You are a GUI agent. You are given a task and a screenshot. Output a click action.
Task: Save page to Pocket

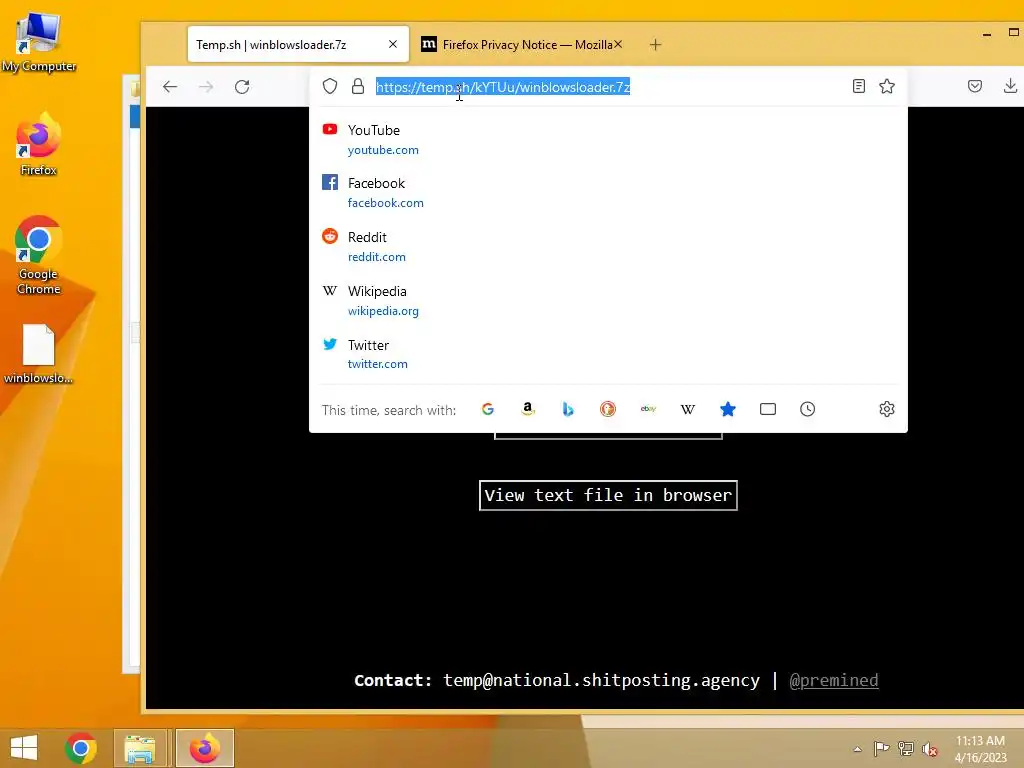(x=975, y=86)
